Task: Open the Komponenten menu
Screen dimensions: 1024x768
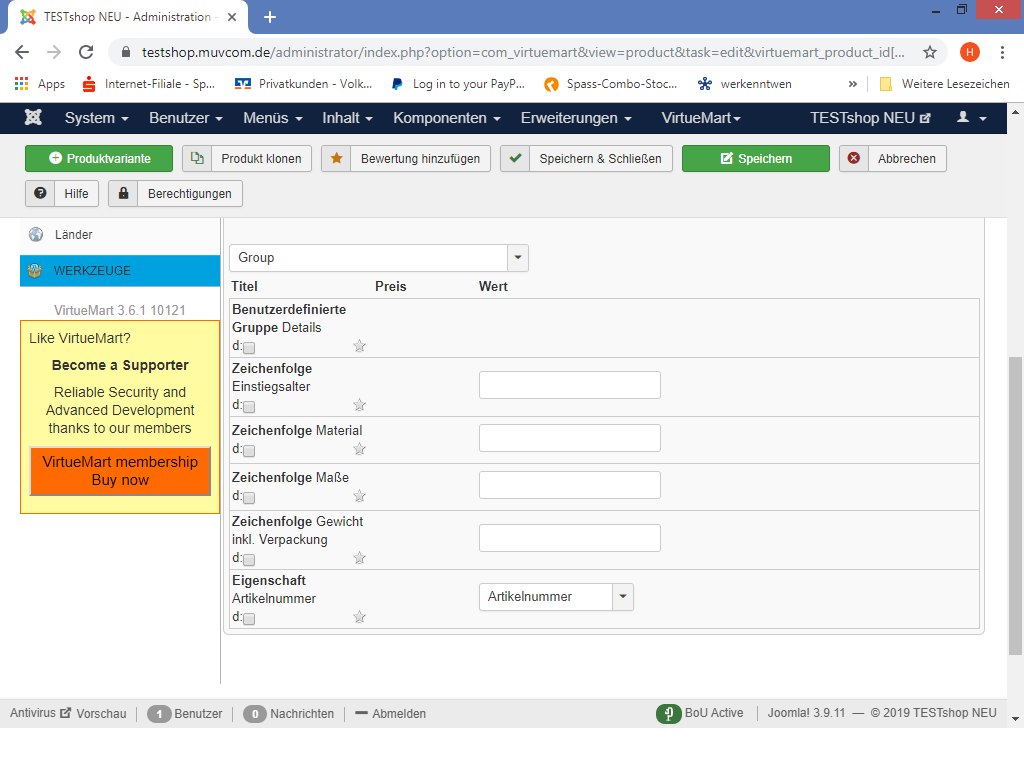Action: [446, 118]
